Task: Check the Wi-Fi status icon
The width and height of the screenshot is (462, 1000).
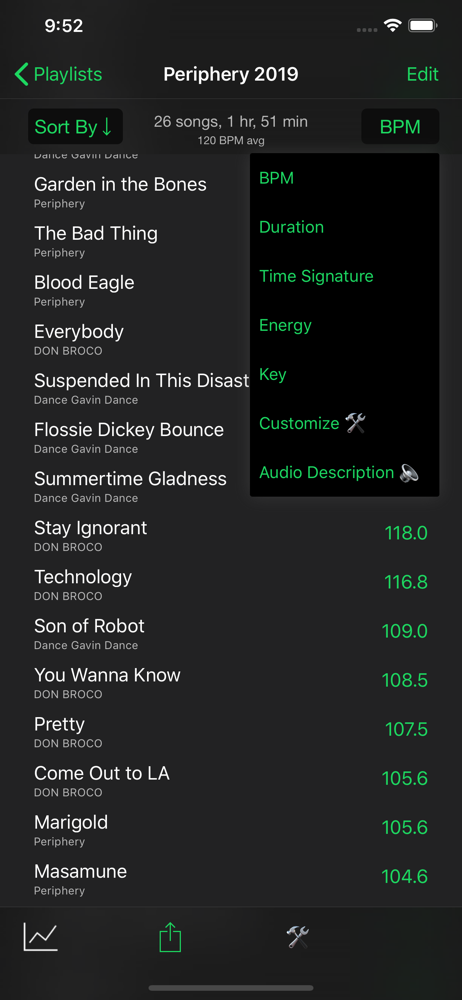Action: tap(392, 26)
